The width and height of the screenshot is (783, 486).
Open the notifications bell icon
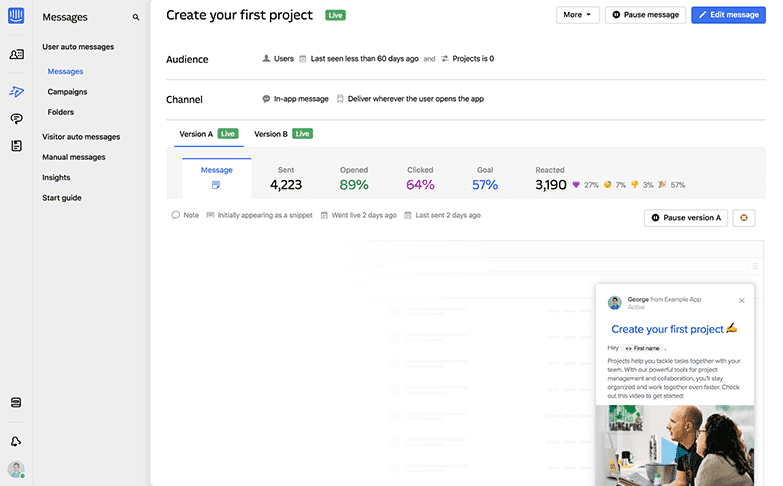[x=16, y=441]
